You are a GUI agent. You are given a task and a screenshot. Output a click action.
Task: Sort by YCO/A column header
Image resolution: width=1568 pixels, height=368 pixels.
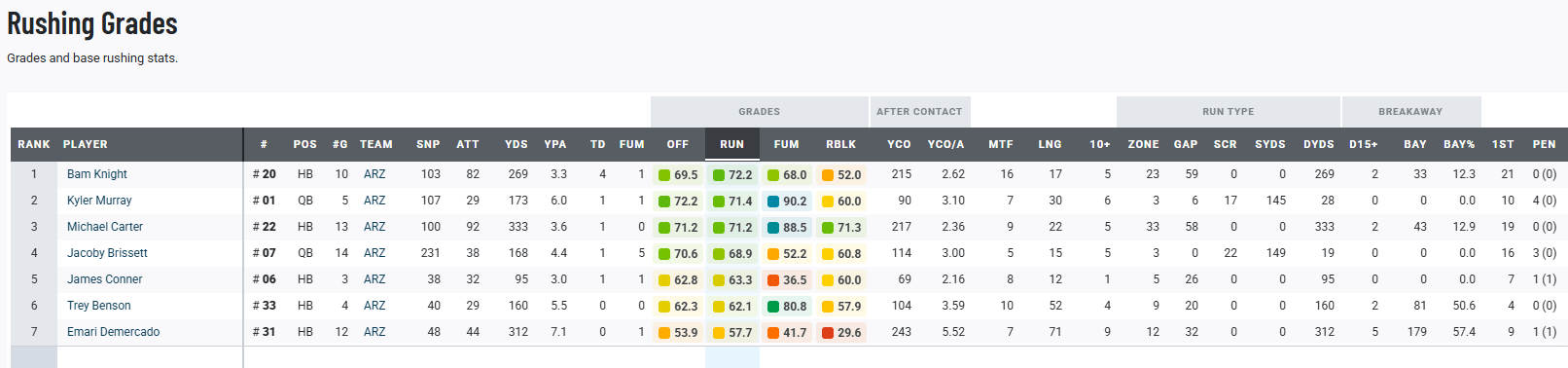click(946, 144)
